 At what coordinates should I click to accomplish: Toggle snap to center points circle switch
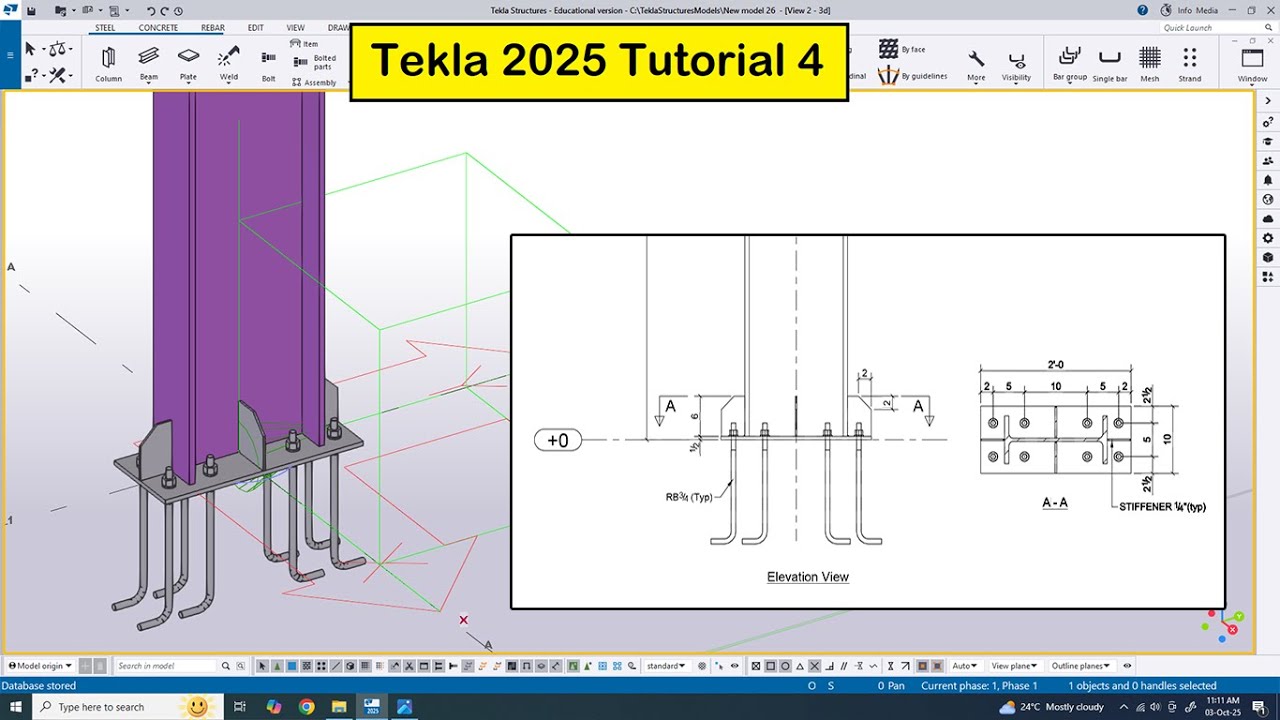(786, 666)
